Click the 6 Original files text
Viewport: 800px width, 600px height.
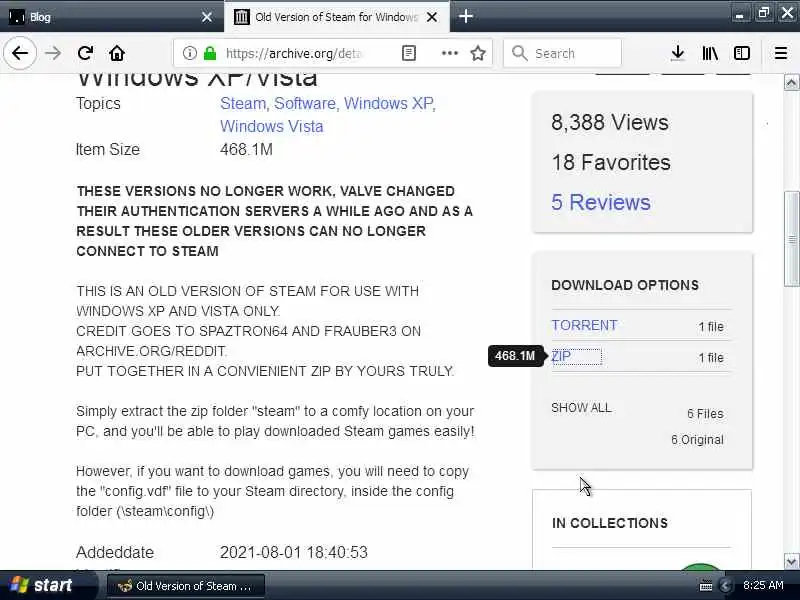click(x=697, y=440)
